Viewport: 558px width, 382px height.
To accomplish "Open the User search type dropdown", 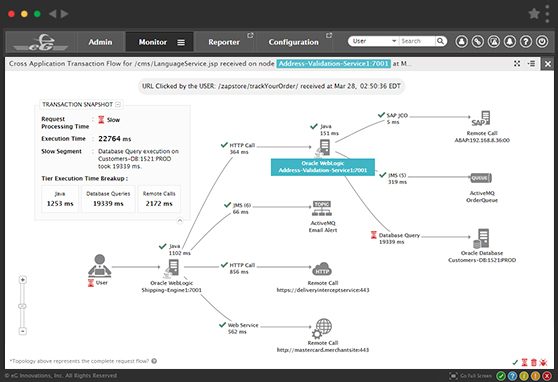I will click(x=374, y=41).
